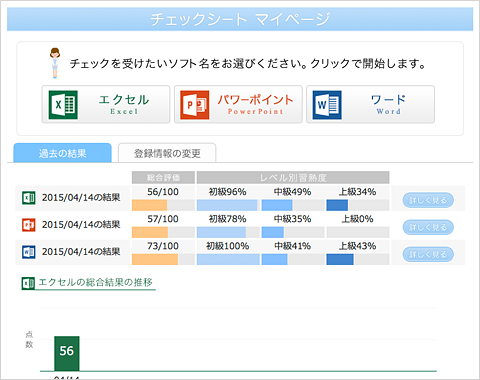The width and height of the screenshot is (480, 380).
Task: Select the PowerPoint 2015/04/14の結果 row text
Action: tap(81, 224)
